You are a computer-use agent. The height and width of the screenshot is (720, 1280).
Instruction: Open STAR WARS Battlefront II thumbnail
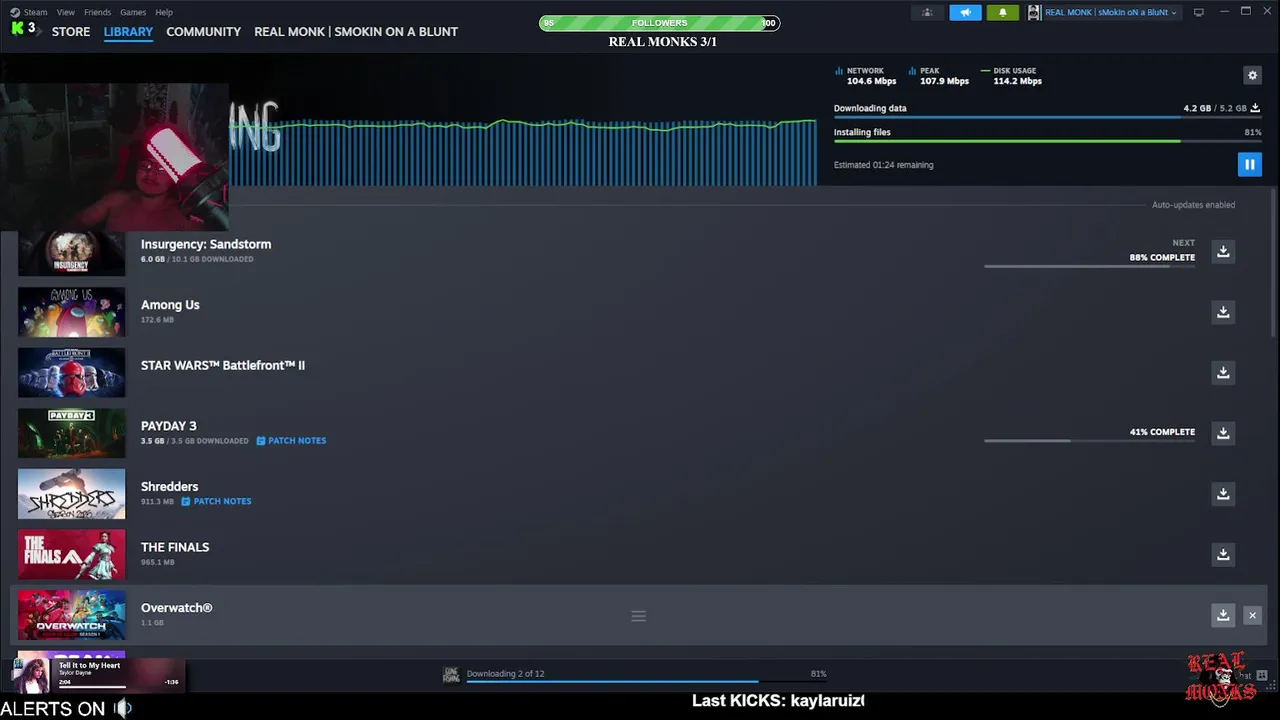tap(72, 372)
